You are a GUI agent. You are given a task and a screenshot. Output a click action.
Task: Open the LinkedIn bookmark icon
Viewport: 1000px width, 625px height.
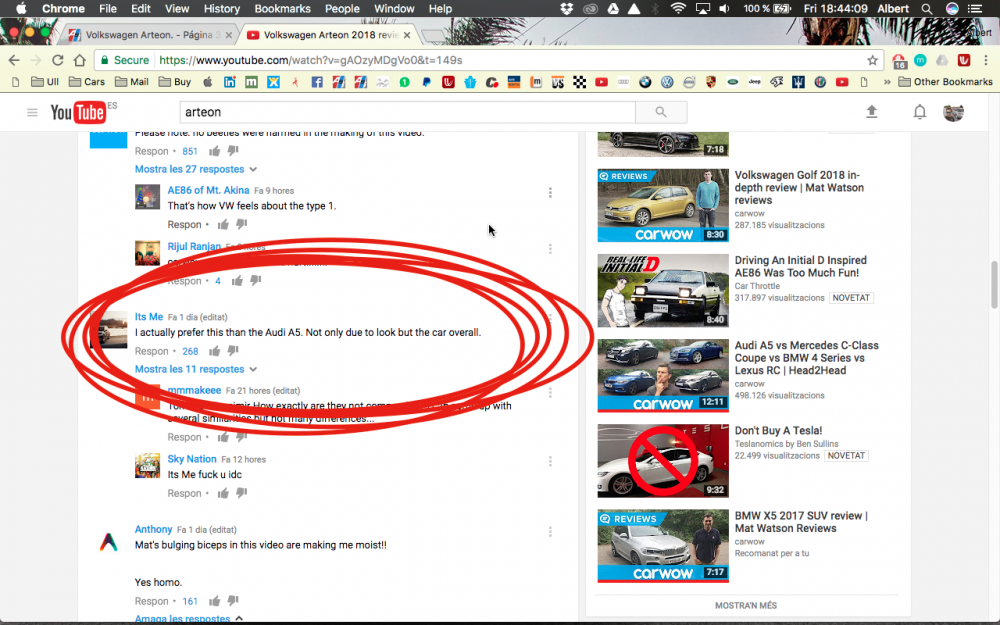[x=230, y=82]
